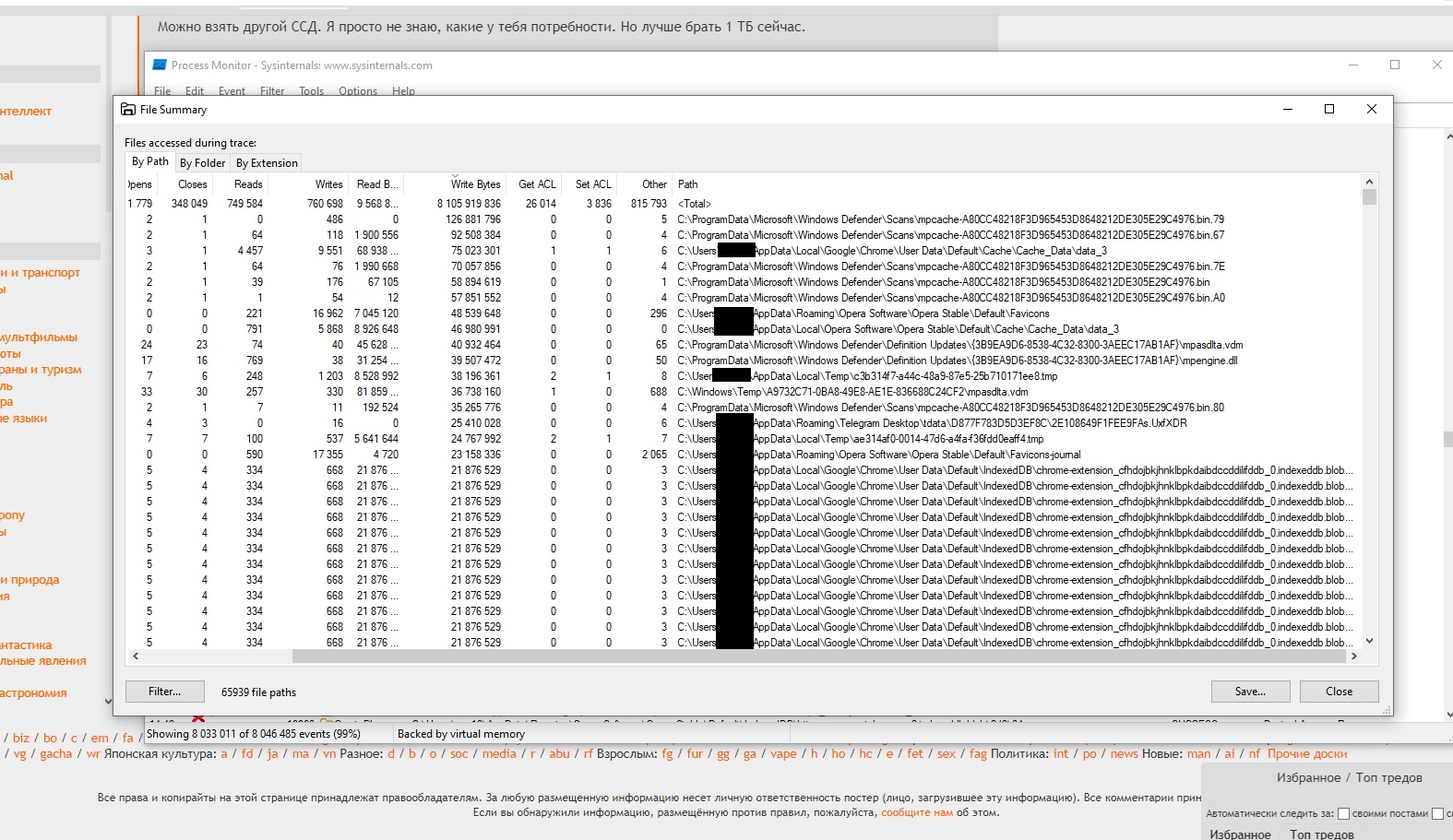Open the 'Прочие доски' link

pos(1307,753)
